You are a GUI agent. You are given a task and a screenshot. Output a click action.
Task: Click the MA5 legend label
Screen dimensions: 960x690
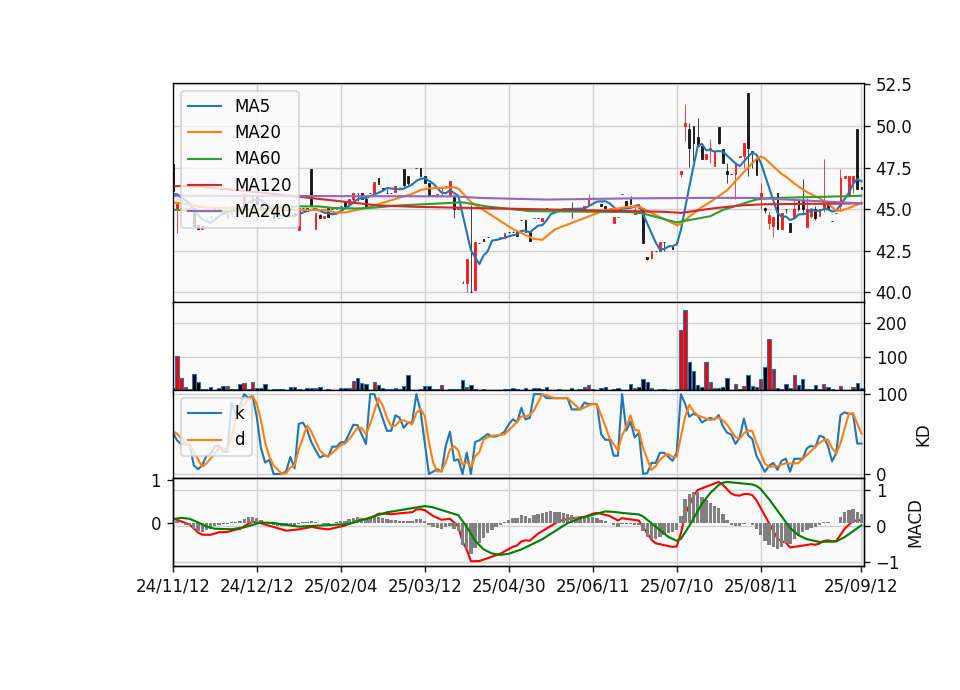pos(252,106)
